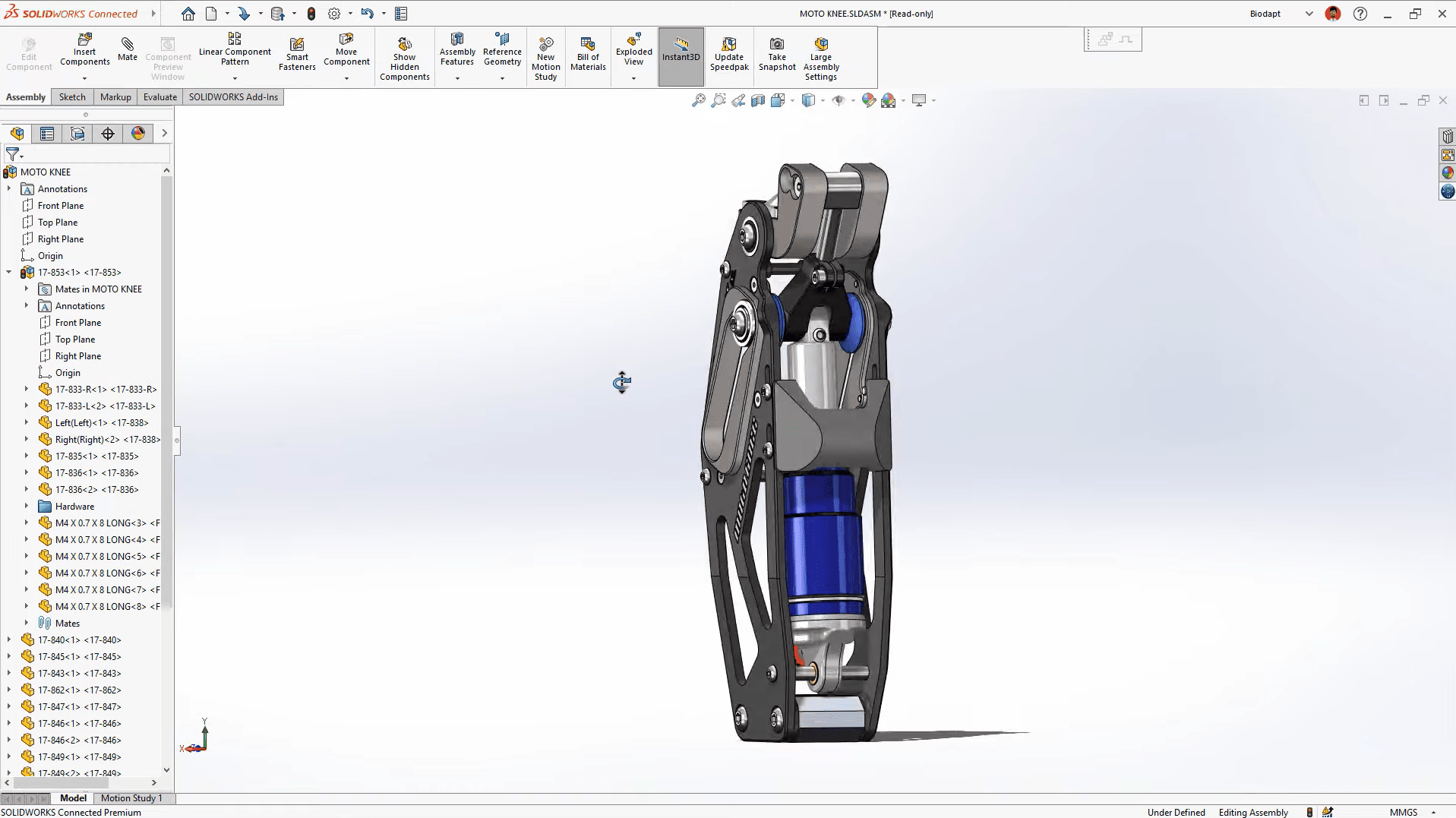This screenshot has width=1456, height=818.
Task: Expand additional manager tabs chevron
Action: click(x=164, y=134)
